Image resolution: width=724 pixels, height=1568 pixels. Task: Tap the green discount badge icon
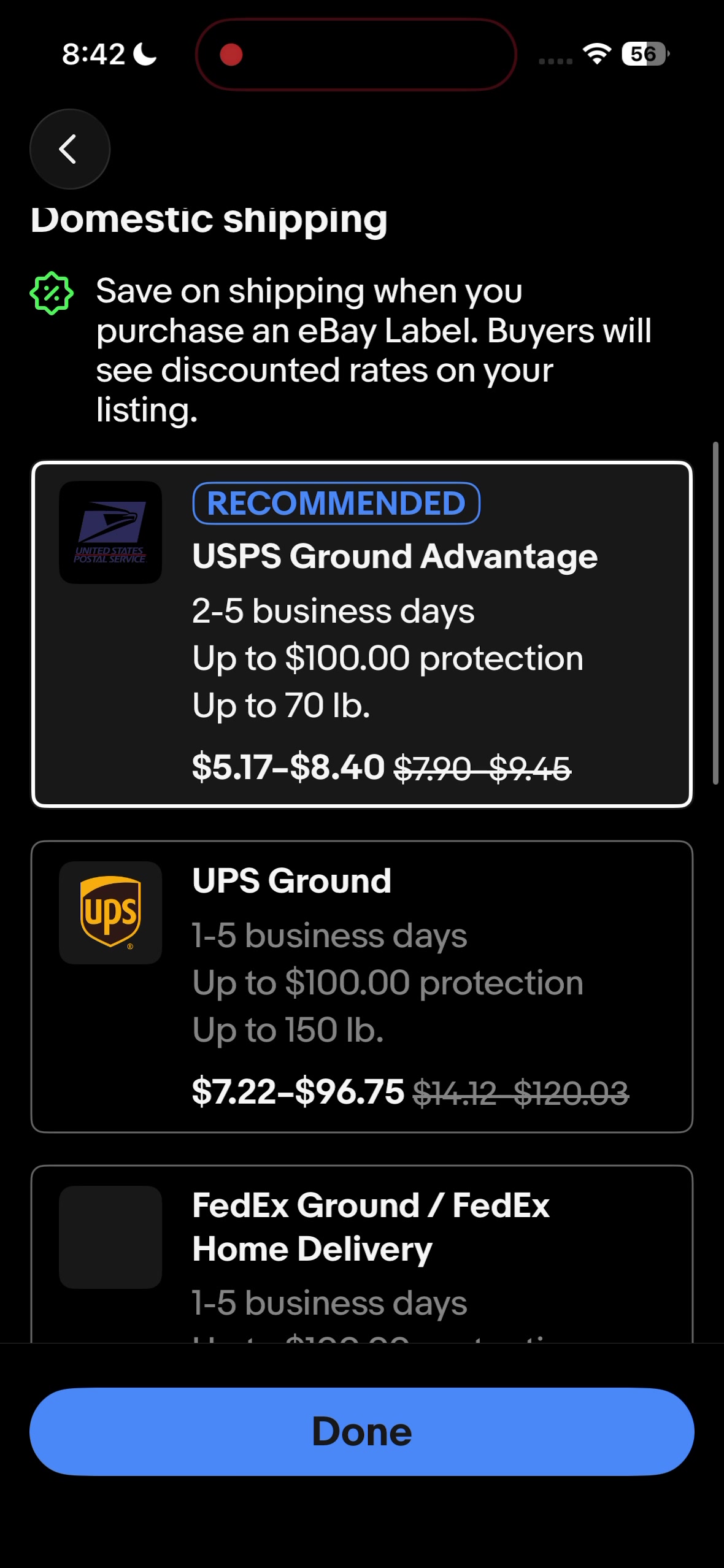click(x=52, y=293)
